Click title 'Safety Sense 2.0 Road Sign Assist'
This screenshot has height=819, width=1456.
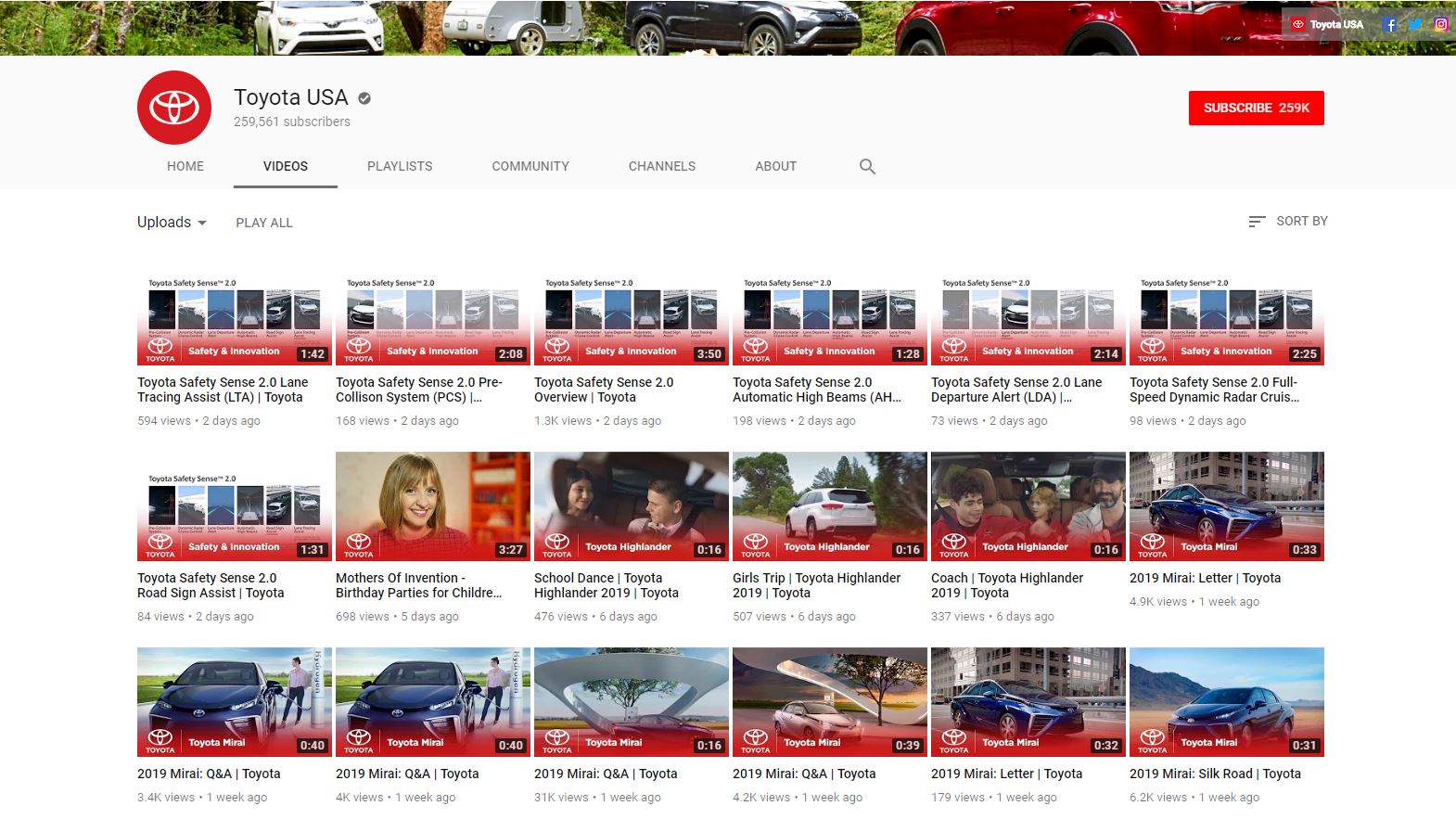211,585
